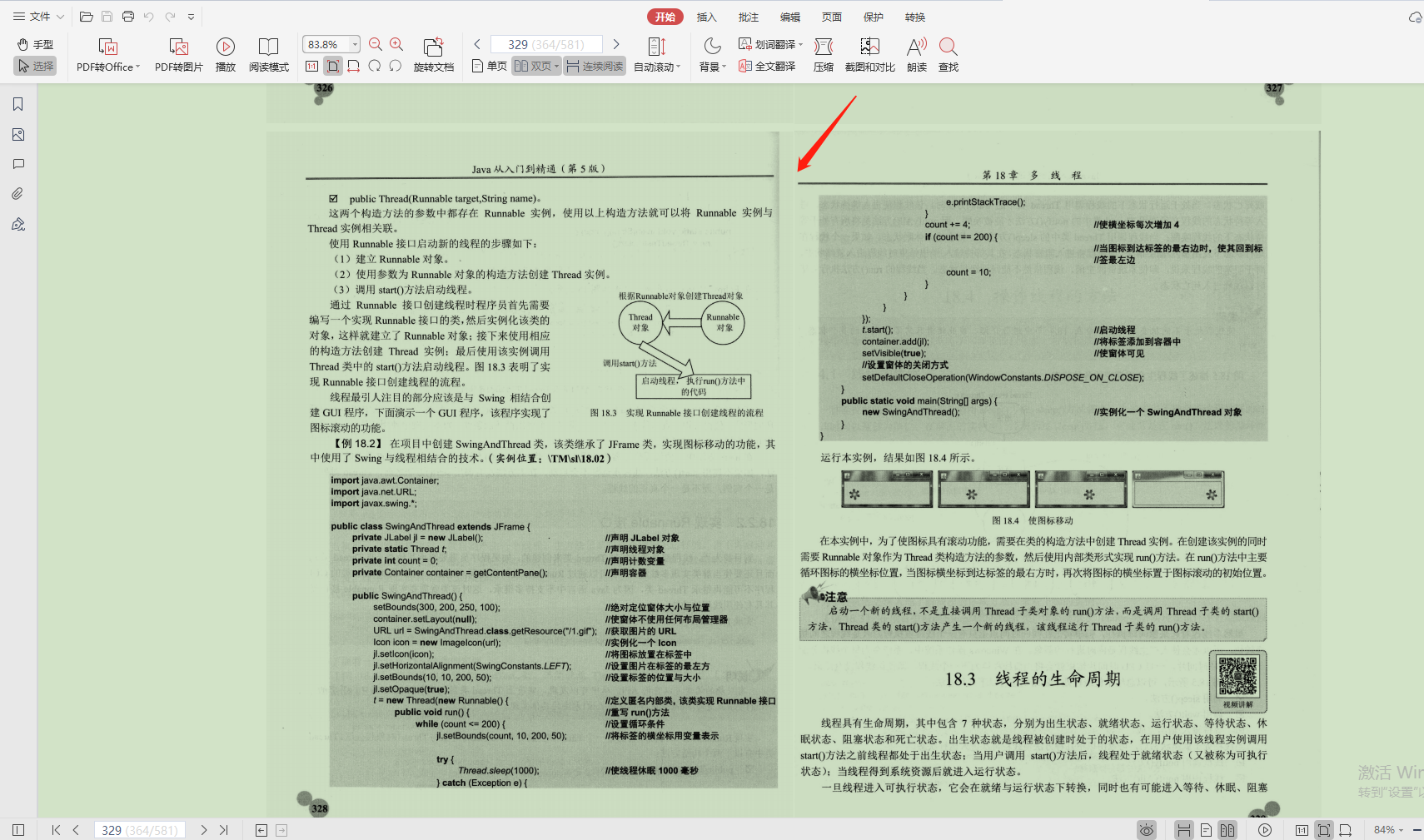Screen dimensions: 1424x840
Task: Open 截图和对比 screenshot and compare
Action: point(870,55)
